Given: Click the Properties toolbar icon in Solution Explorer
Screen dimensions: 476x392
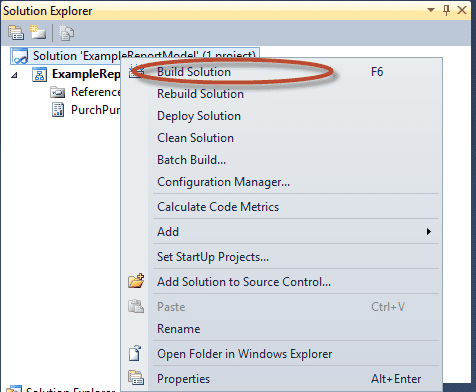Looking at the screenshot, I should (16, 33).
